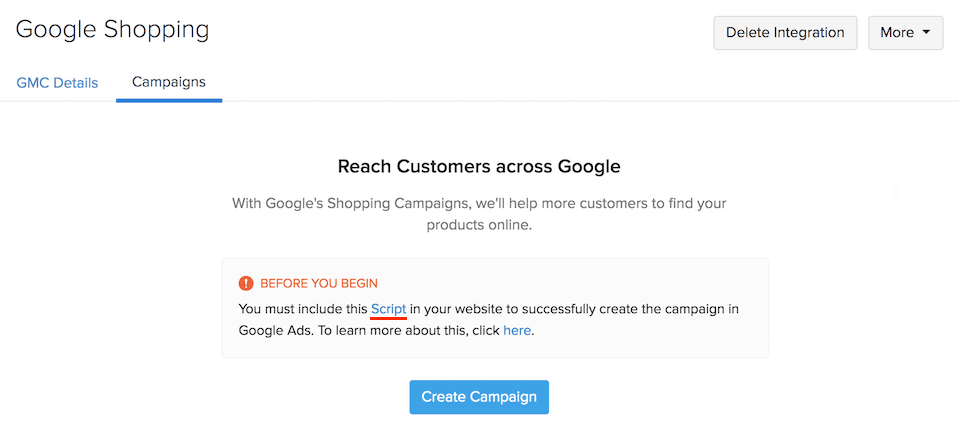Click the 'Reach Customers across Google' heading

pyautogui.click(x=479, y=166)
